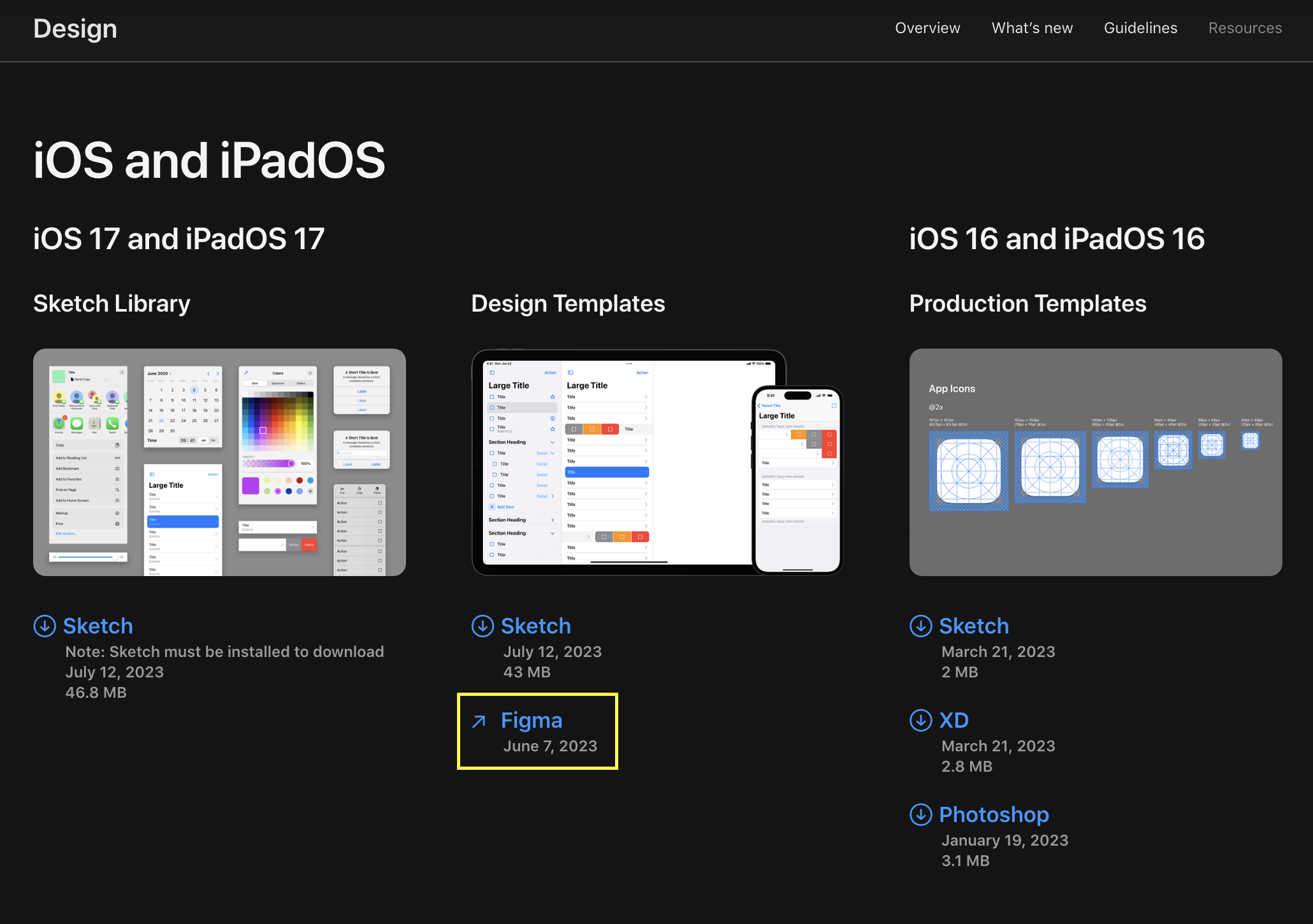Click download icon beside Production Templates Sketch

pyautogui.click(x=920, y=626)
